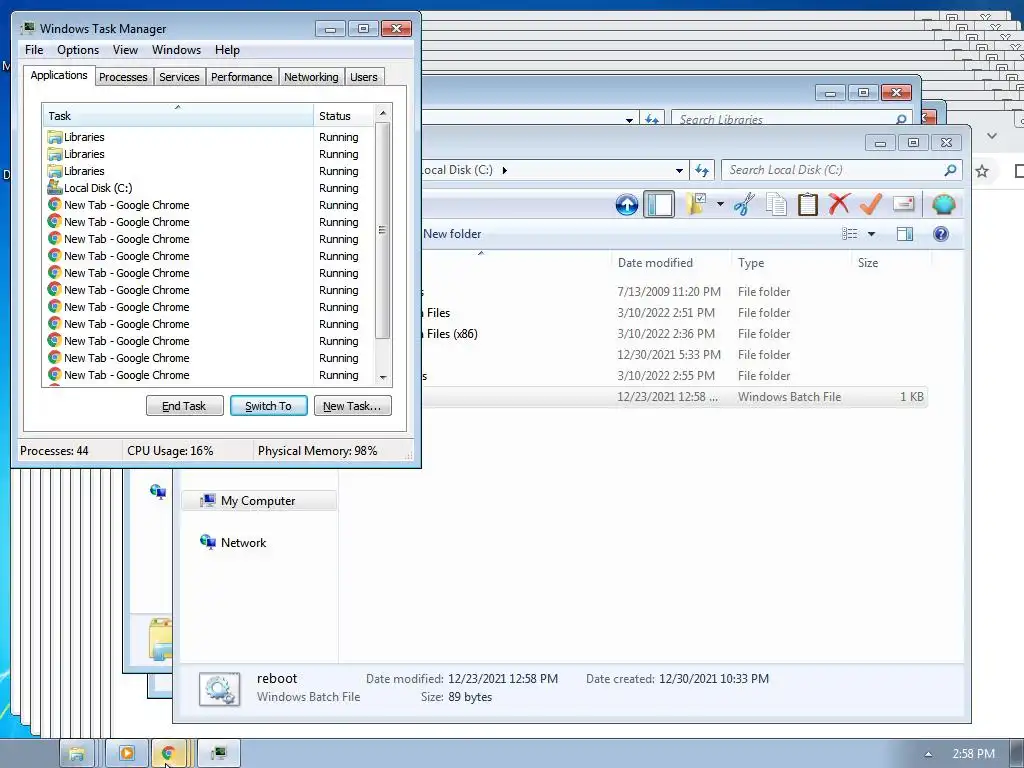Click the Paste clipboard icon
The height and width of the screenshot is (768, 1024).
pos(807,204)
